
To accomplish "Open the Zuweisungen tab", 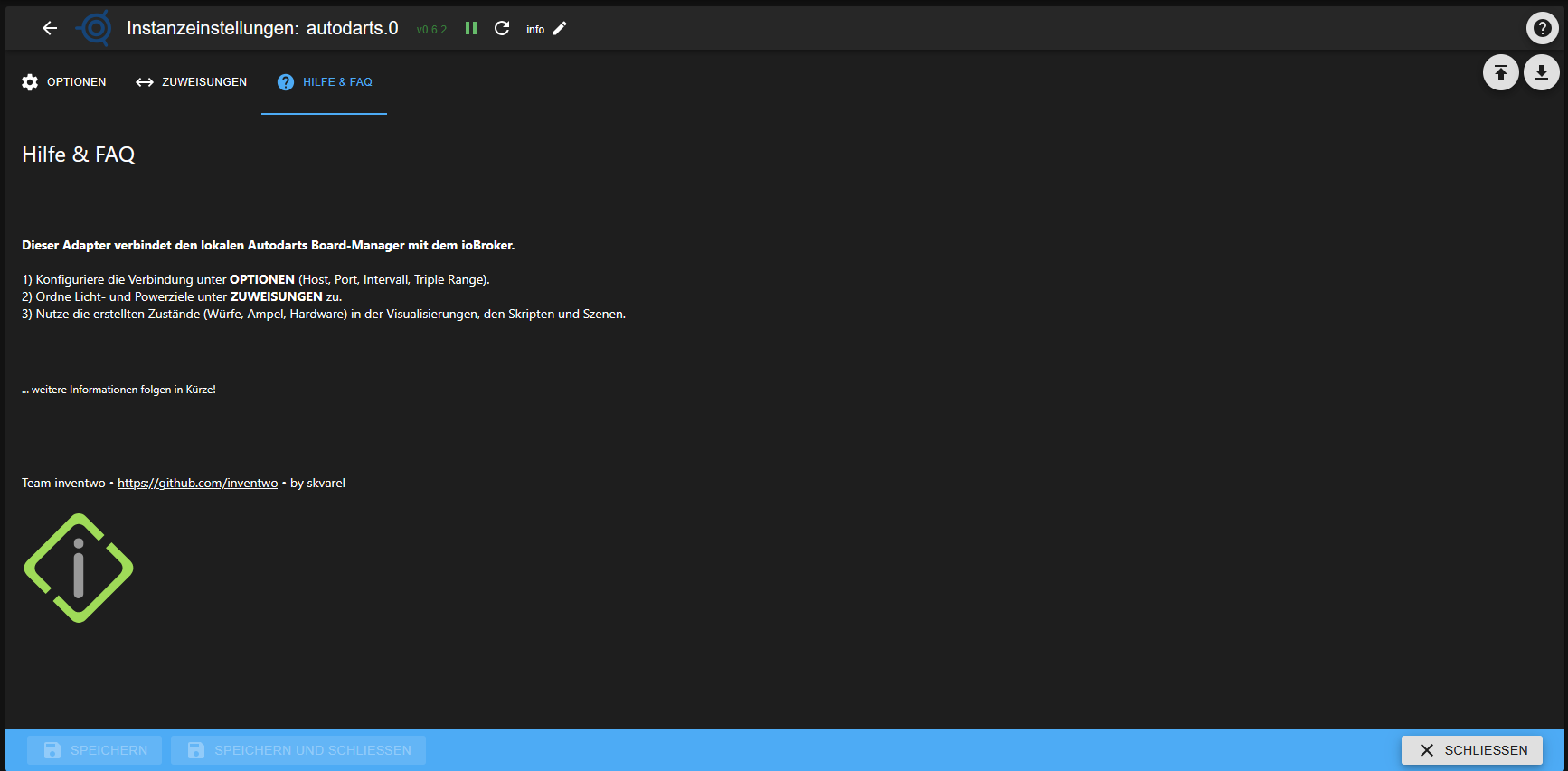I will click(191, 82).
